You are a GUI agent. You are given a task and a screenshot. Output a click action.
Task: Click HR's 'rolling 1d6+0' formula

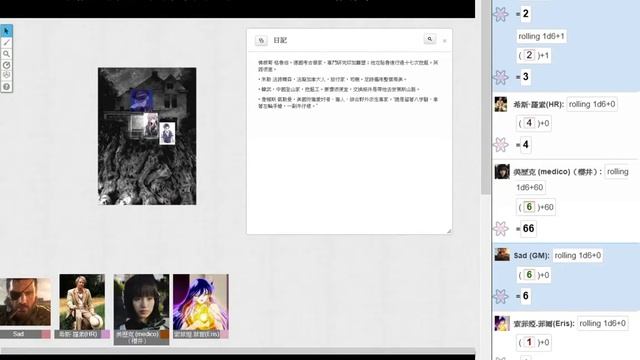[x=592, y=104]
